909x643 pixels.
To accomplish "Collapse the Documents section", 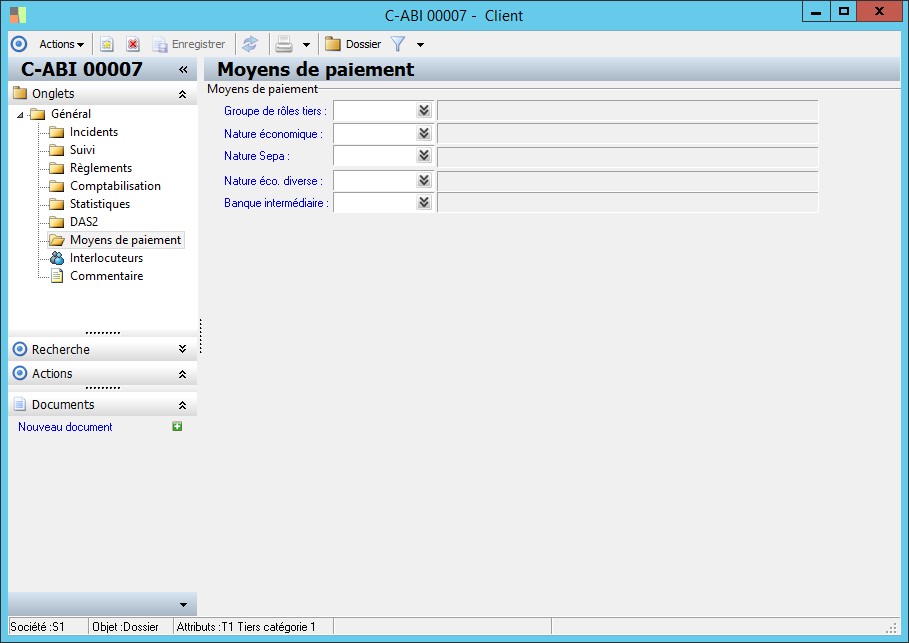I will click(182, 405).
